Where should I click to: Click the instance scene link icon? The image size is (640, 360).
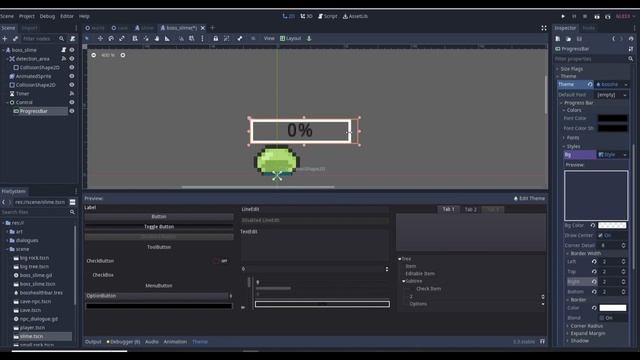click(16, 39)
